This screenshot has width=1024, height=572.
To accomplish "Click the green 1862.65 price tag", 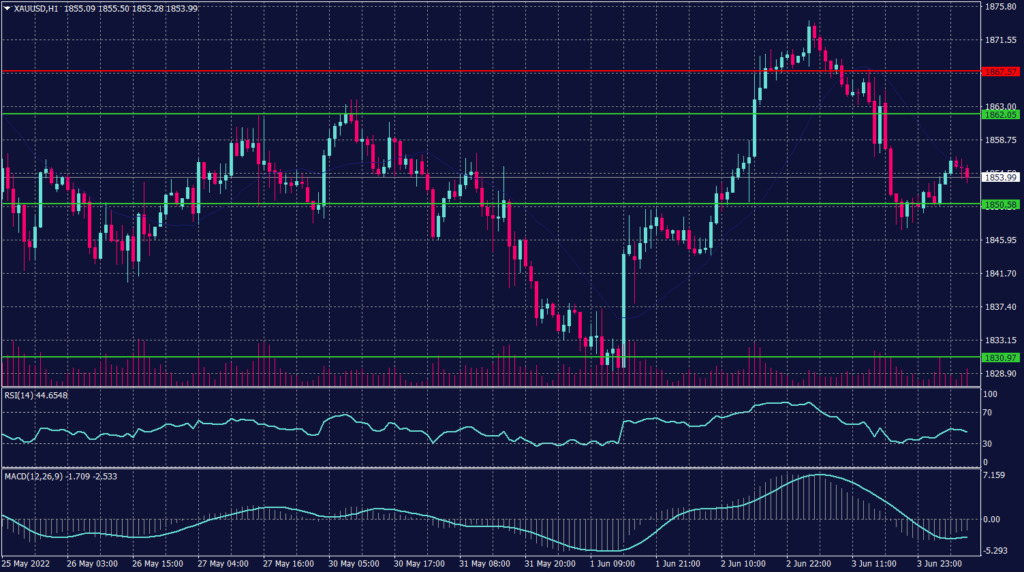I will coord(1000,115).
